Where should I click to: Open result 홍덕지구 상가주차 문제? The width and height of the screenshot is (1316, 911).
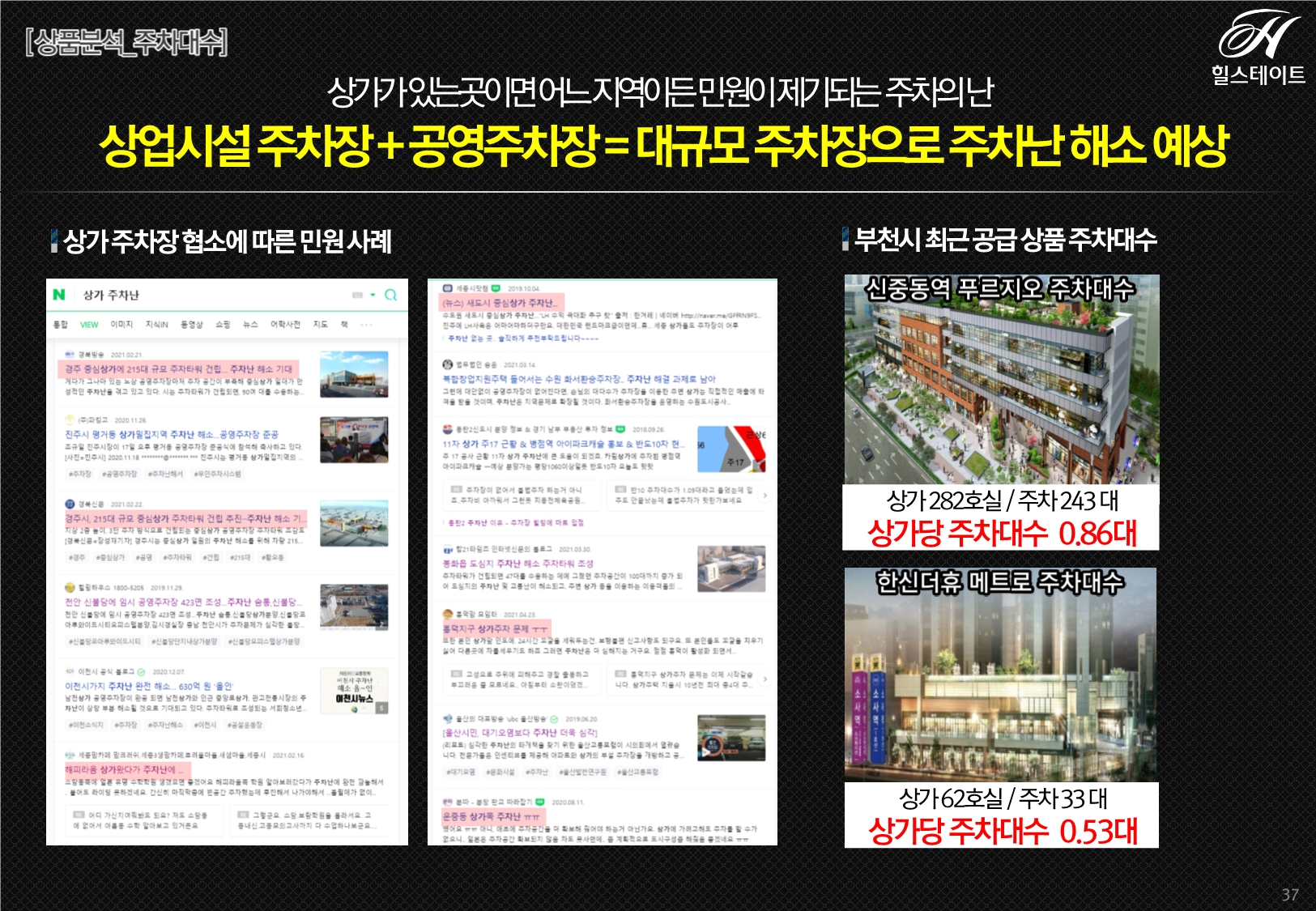[x=496, y=629]
